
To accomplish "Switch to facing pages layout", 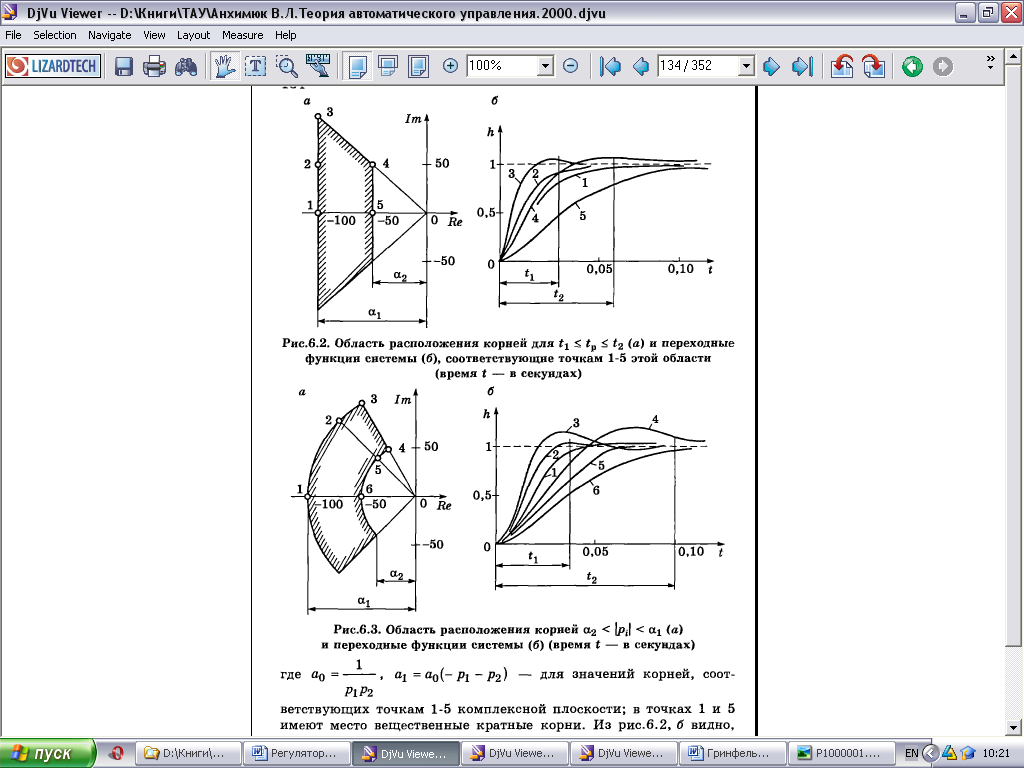I will tap(419, 66).
